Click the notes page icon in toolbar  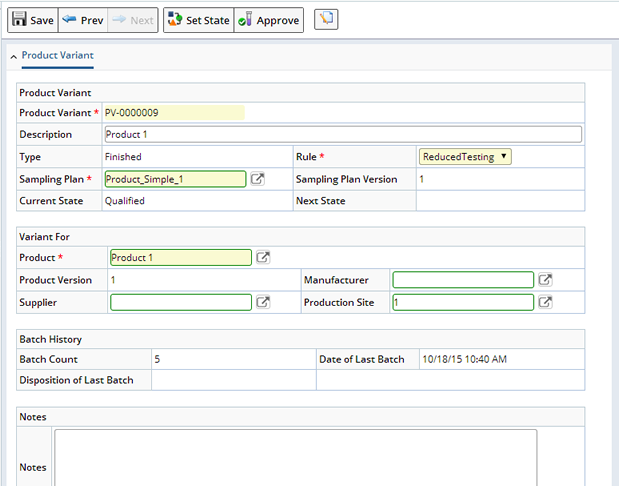coord(326,19)
